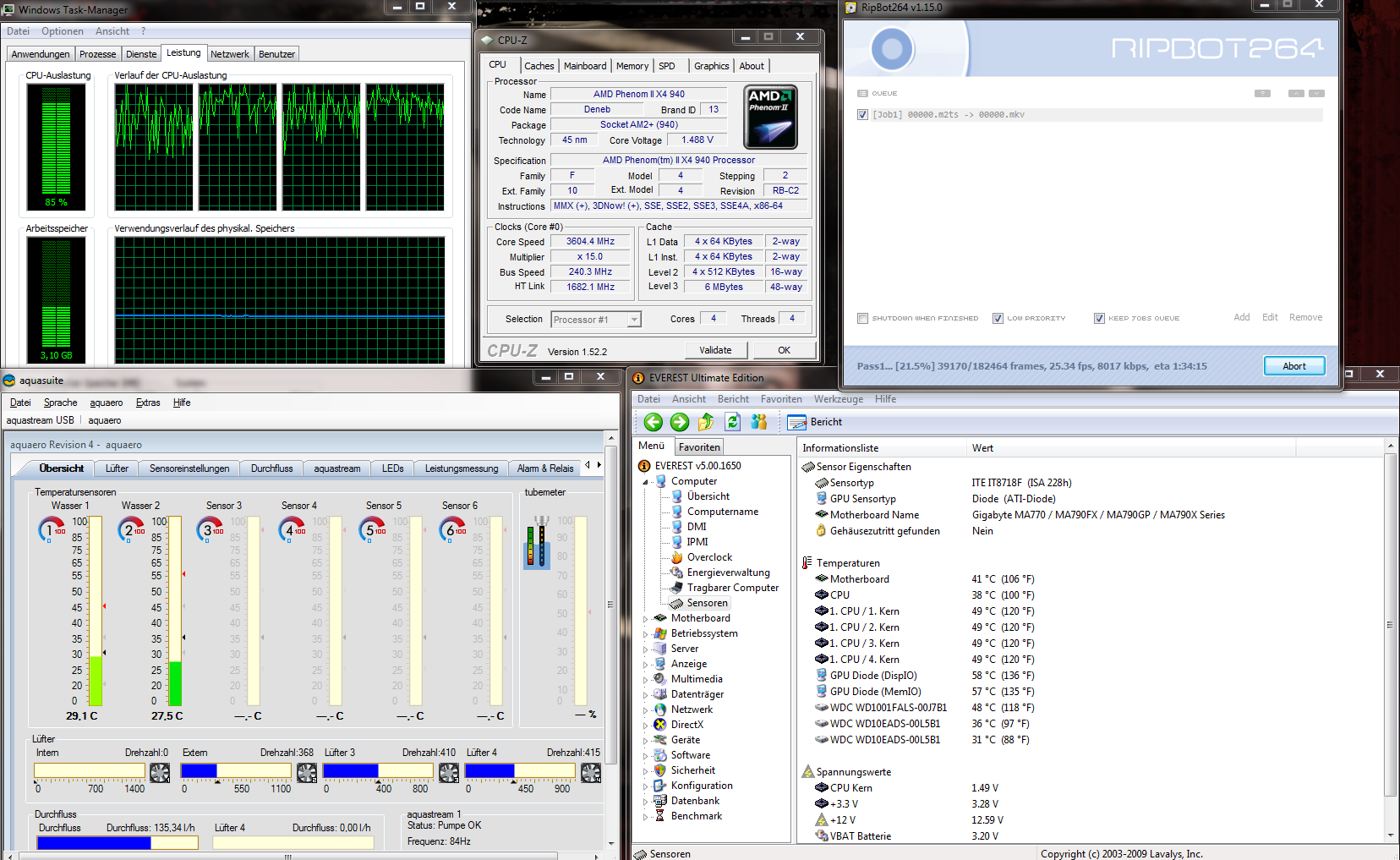Go back using EVEREST's green back arrow
This screenshot has width=1400, height=860.
pyautogui.click(x=653, y=422)
